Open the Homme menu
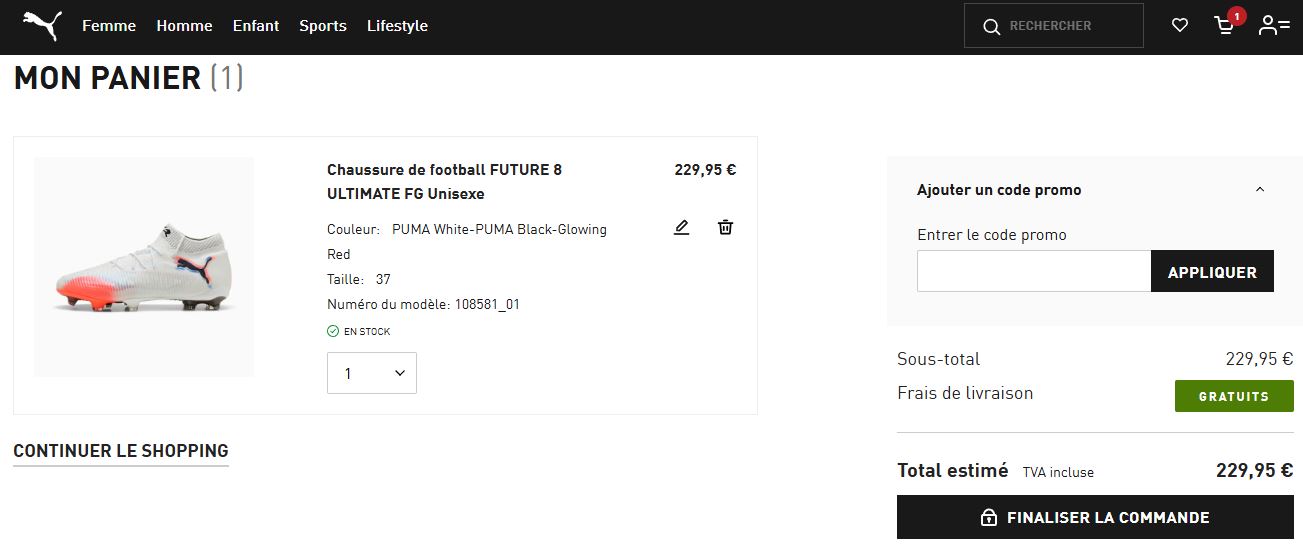This screenshot has width=1303, height=546. [184, 26]
